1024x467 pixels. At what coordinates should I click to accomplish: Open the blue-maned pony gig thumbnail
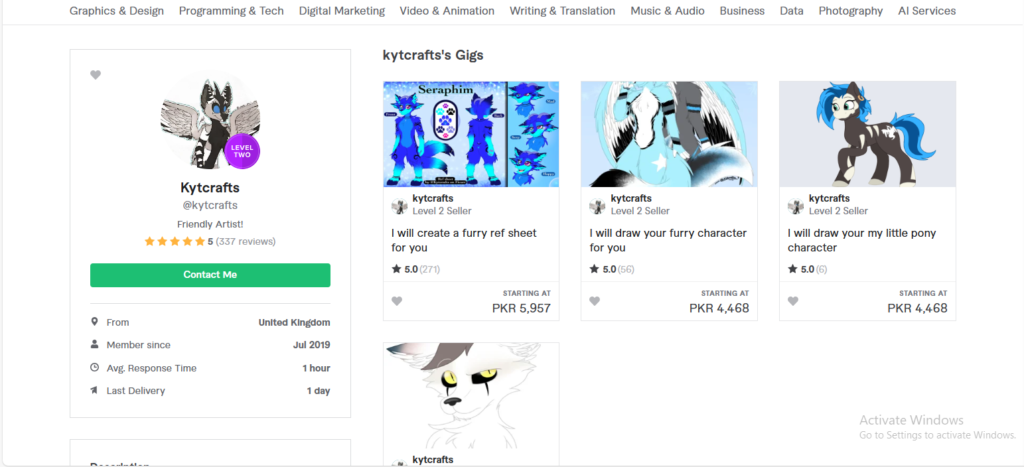pos(867,134)
